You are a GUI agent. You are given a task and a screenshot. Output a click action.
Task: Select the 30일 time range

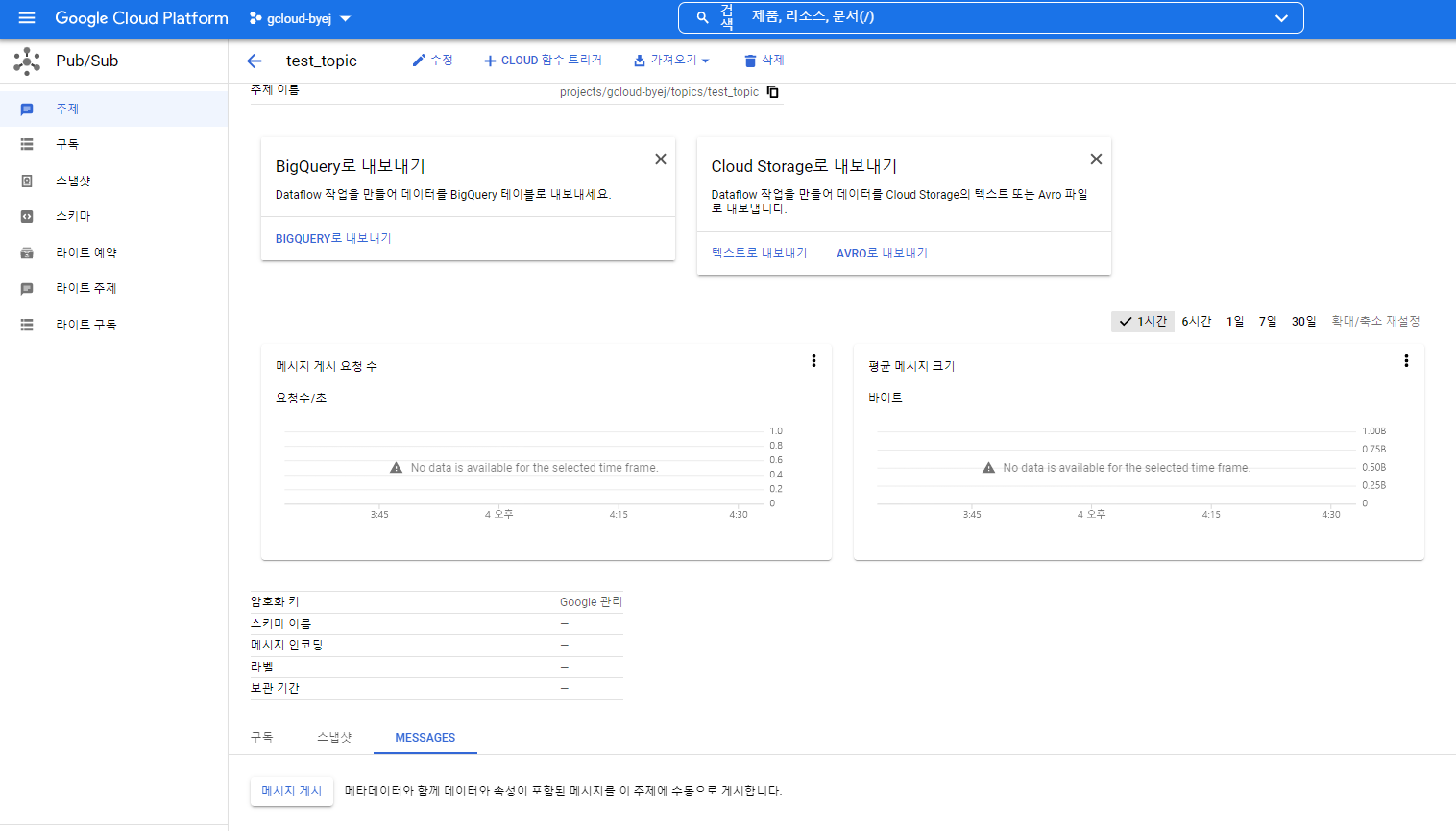[x=1304, y=322]
